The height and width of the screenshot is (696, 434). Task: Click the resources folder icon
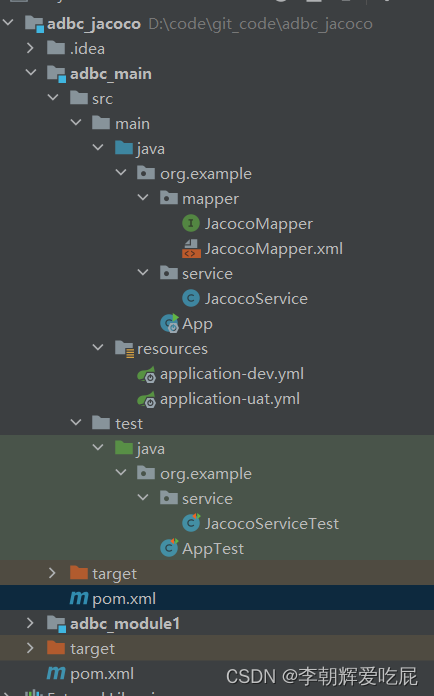tap(124, 348)
